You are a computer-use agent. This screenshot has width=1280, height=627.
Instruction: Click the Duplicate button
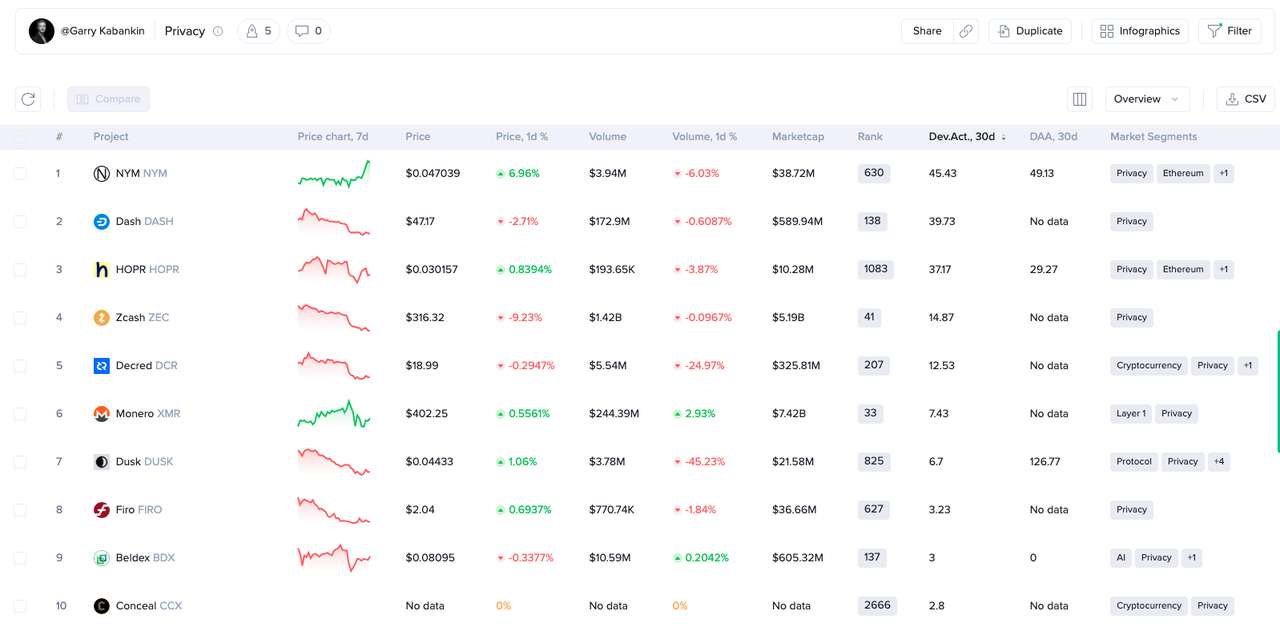click(1030, 31)
